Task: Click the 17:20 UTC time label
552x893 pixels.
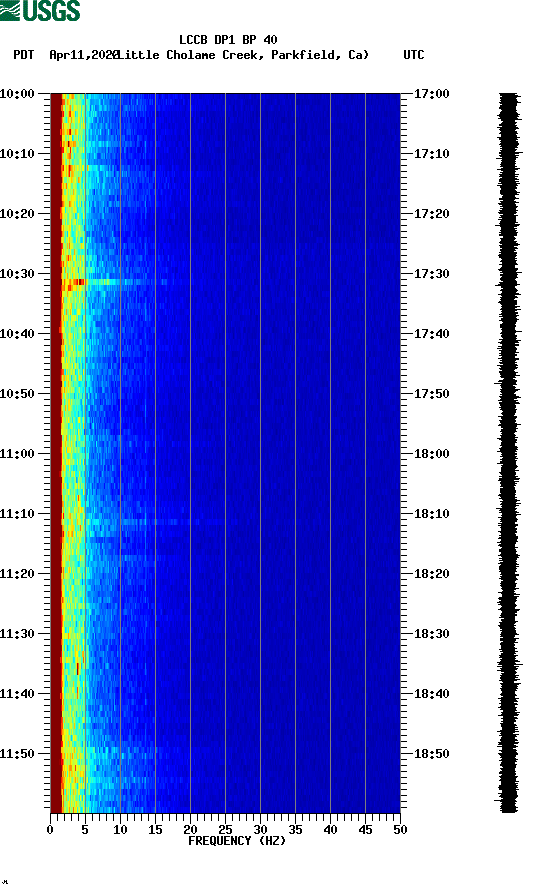Action: pos(432,214)
